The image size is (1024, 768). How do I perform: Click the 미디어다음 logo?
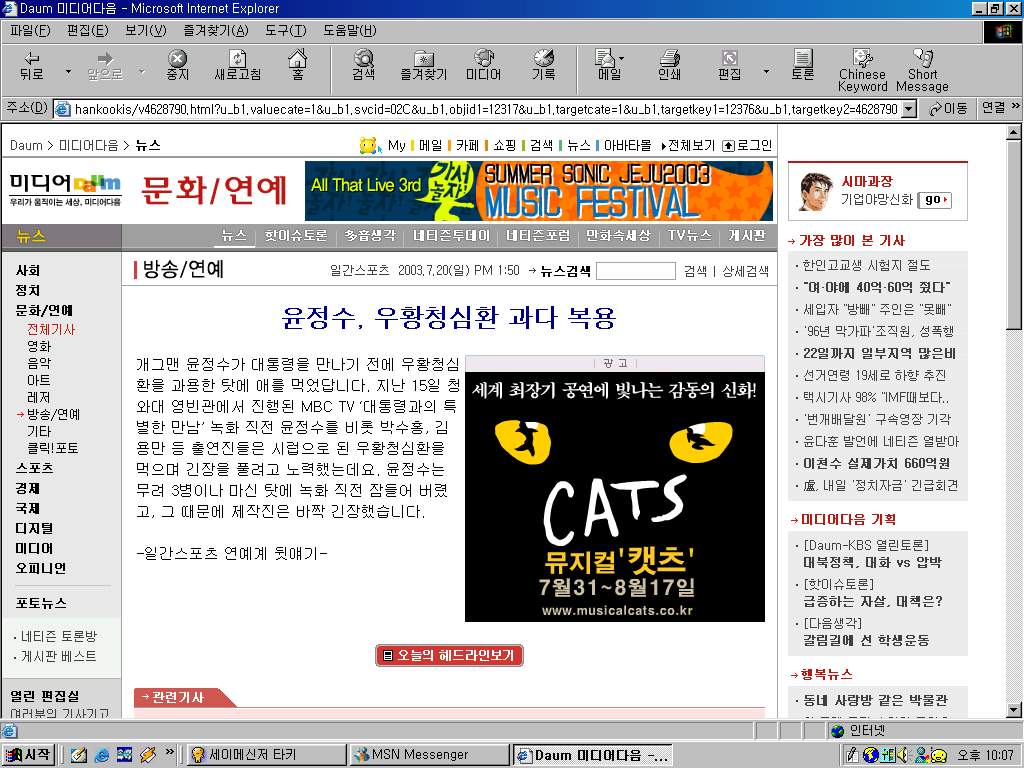click(x=65, y=188)
